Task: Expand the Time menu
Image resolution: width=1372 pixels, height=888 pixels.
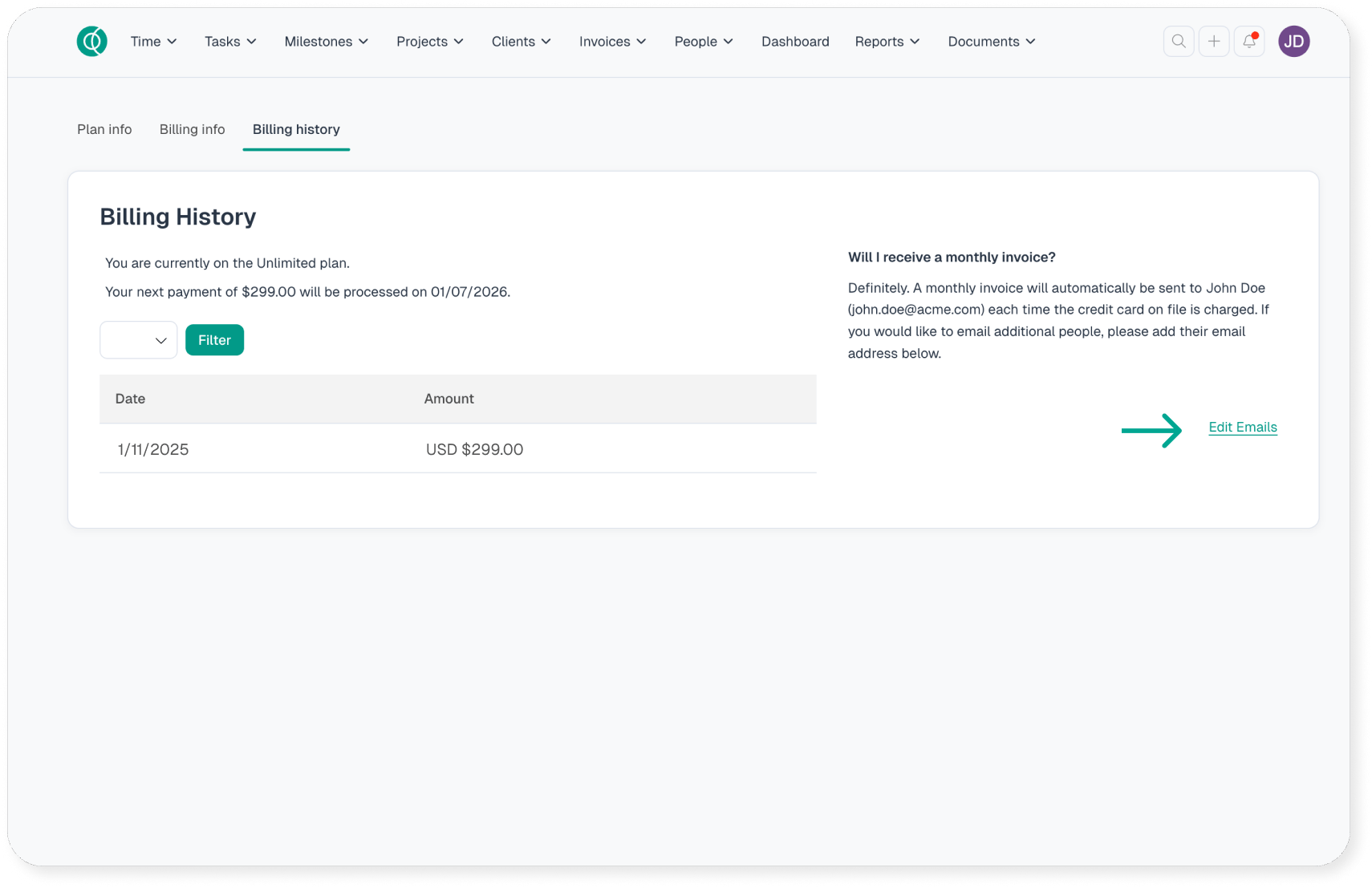Action: click(x=153, y=42)
